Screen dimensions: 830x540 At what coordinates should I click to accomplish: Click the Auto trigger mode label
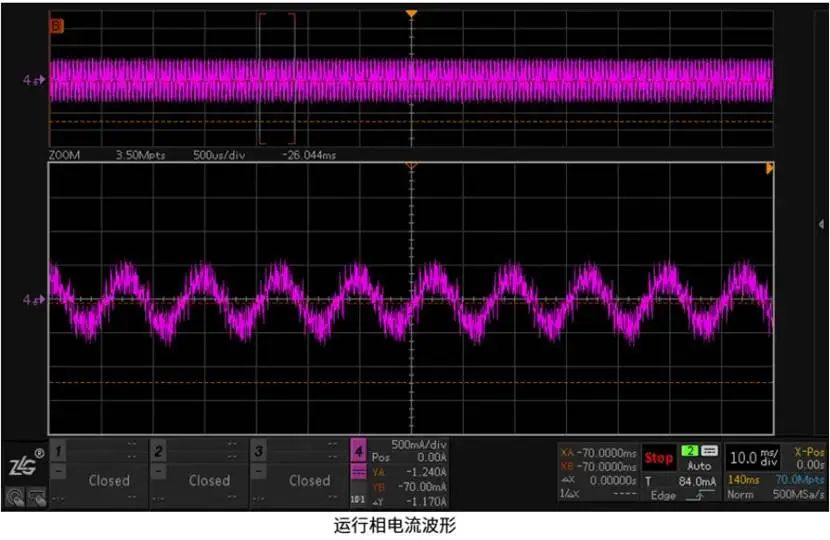tap(699, 466)
